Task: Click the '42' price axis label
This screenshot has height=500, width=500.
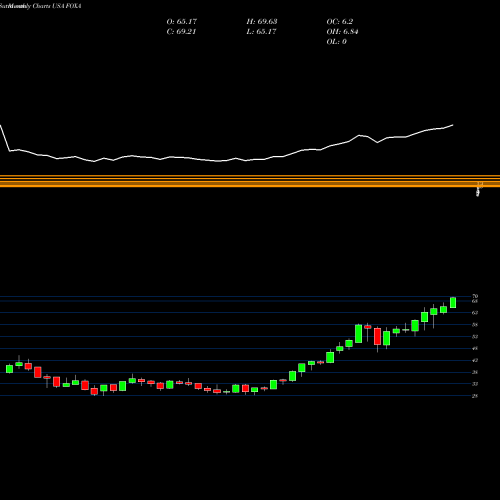Action: (475, 360)
